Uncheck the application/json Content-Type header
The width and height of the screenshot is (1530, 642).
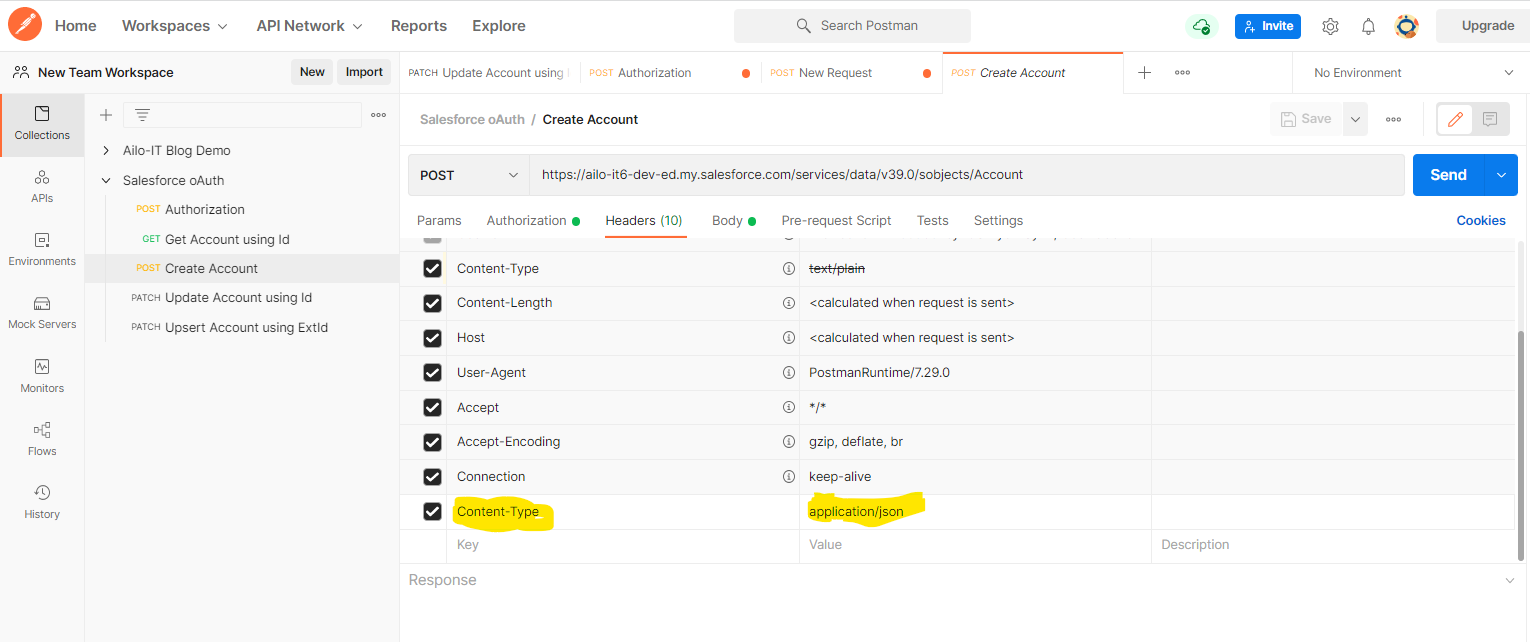tap(432, 511)
